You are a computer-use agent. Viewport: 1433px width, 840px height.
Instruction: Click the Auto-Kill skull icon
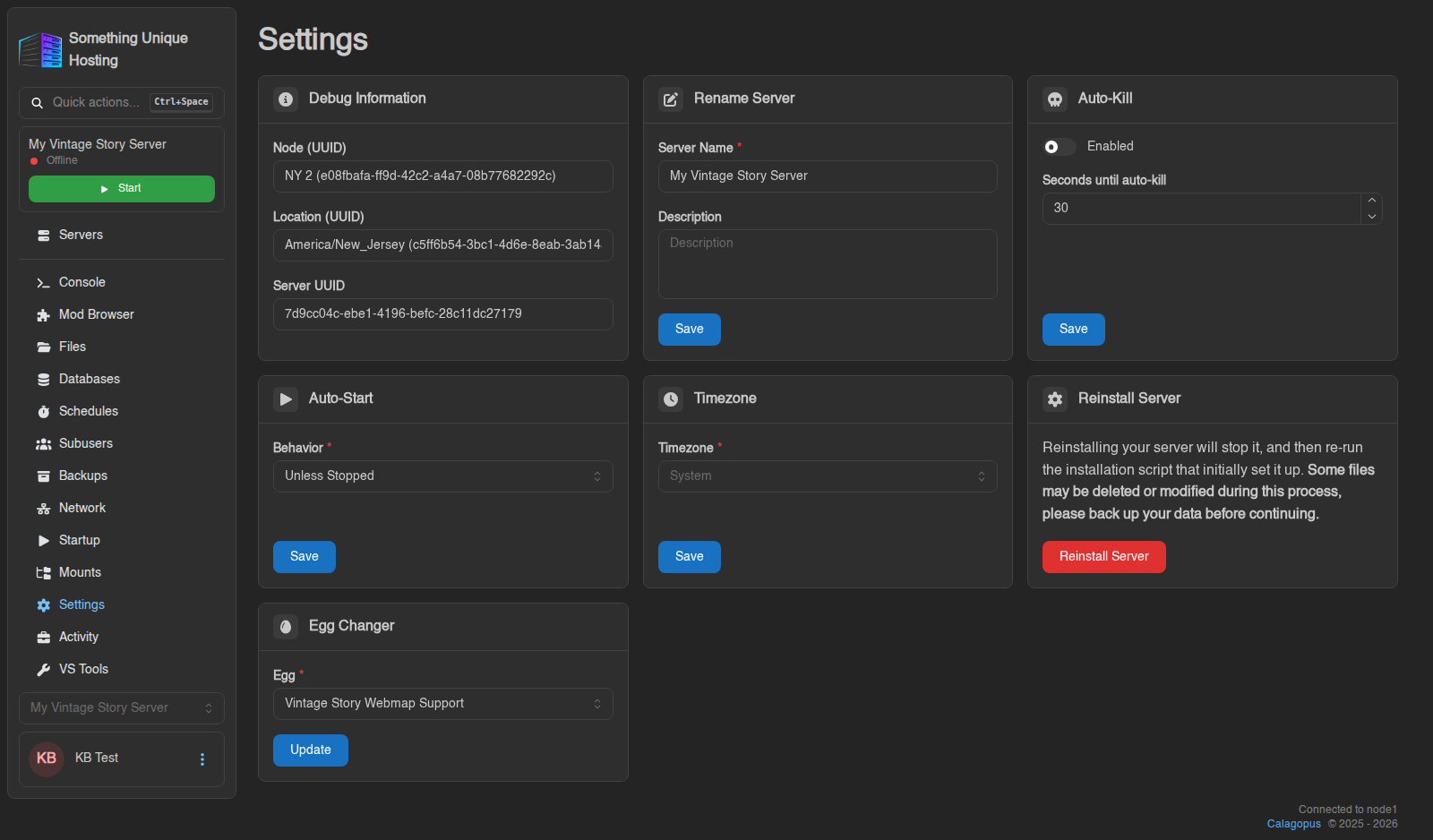pos(1055,99)
